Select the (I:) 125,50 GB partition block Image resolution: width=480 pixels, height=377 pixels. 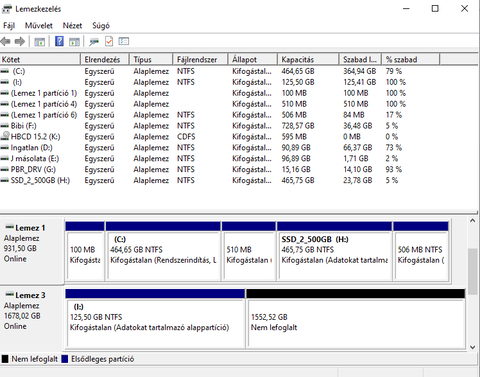[x=155, y=319]
